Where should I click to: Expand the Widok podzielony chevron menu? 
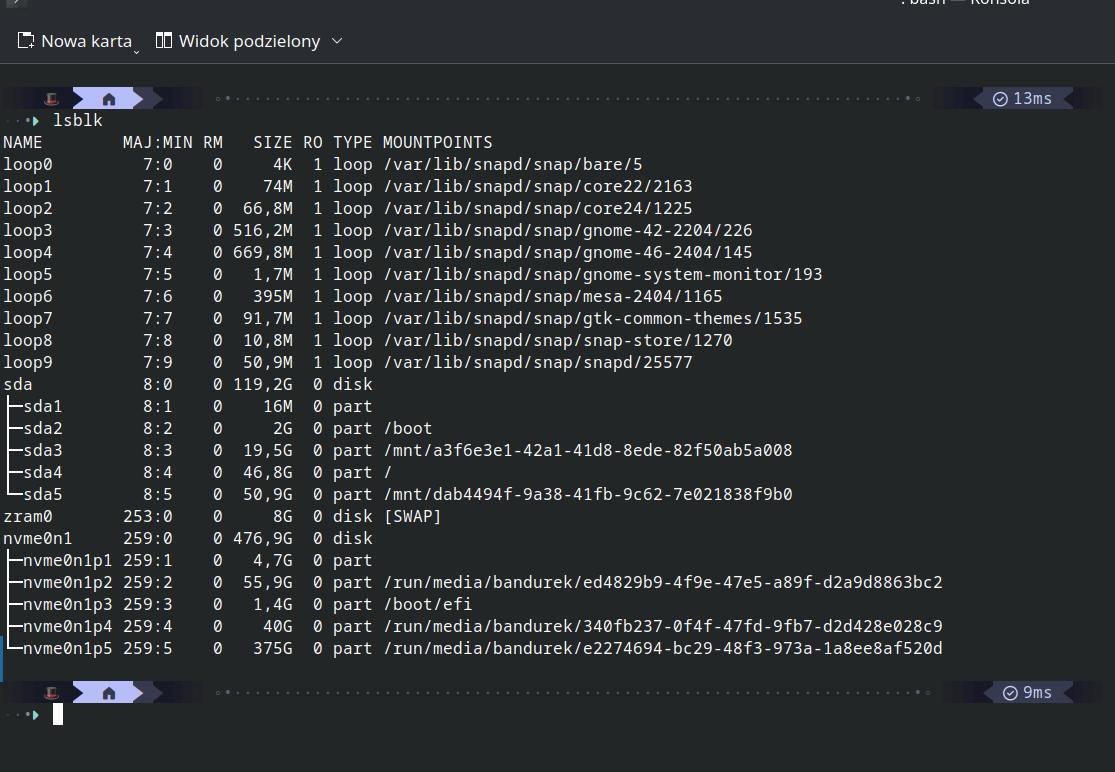[336, 41]
